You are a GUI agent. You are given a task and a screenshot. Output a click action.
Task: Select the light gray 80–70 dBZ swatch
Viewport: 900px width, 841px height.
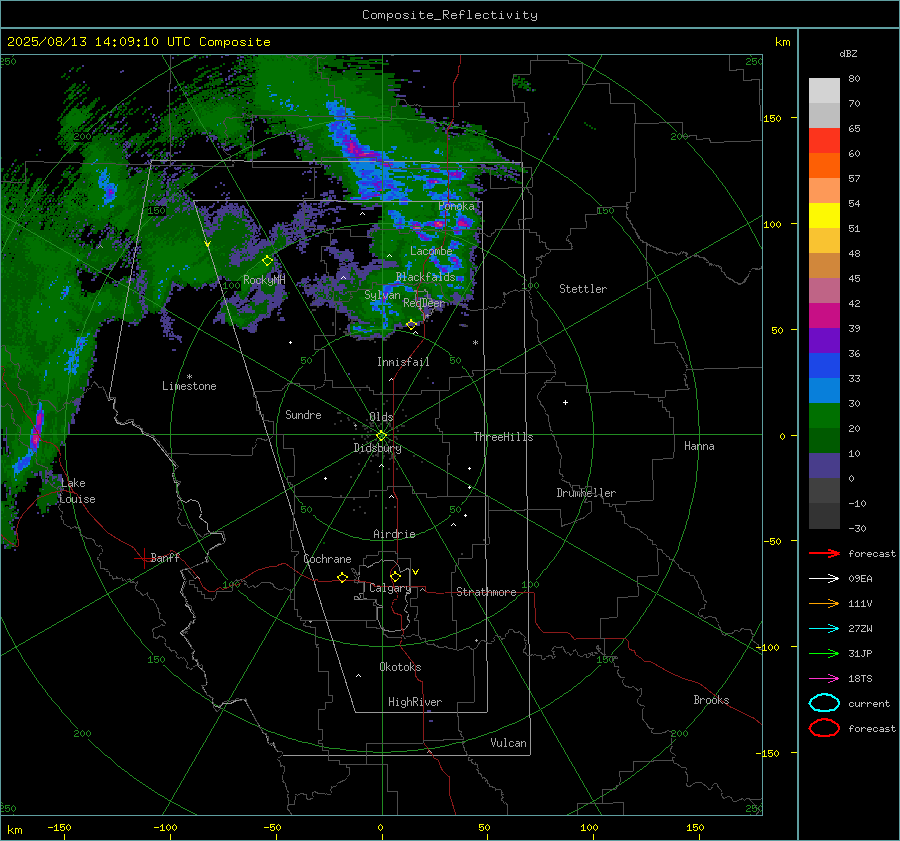(x=824, y=91)
